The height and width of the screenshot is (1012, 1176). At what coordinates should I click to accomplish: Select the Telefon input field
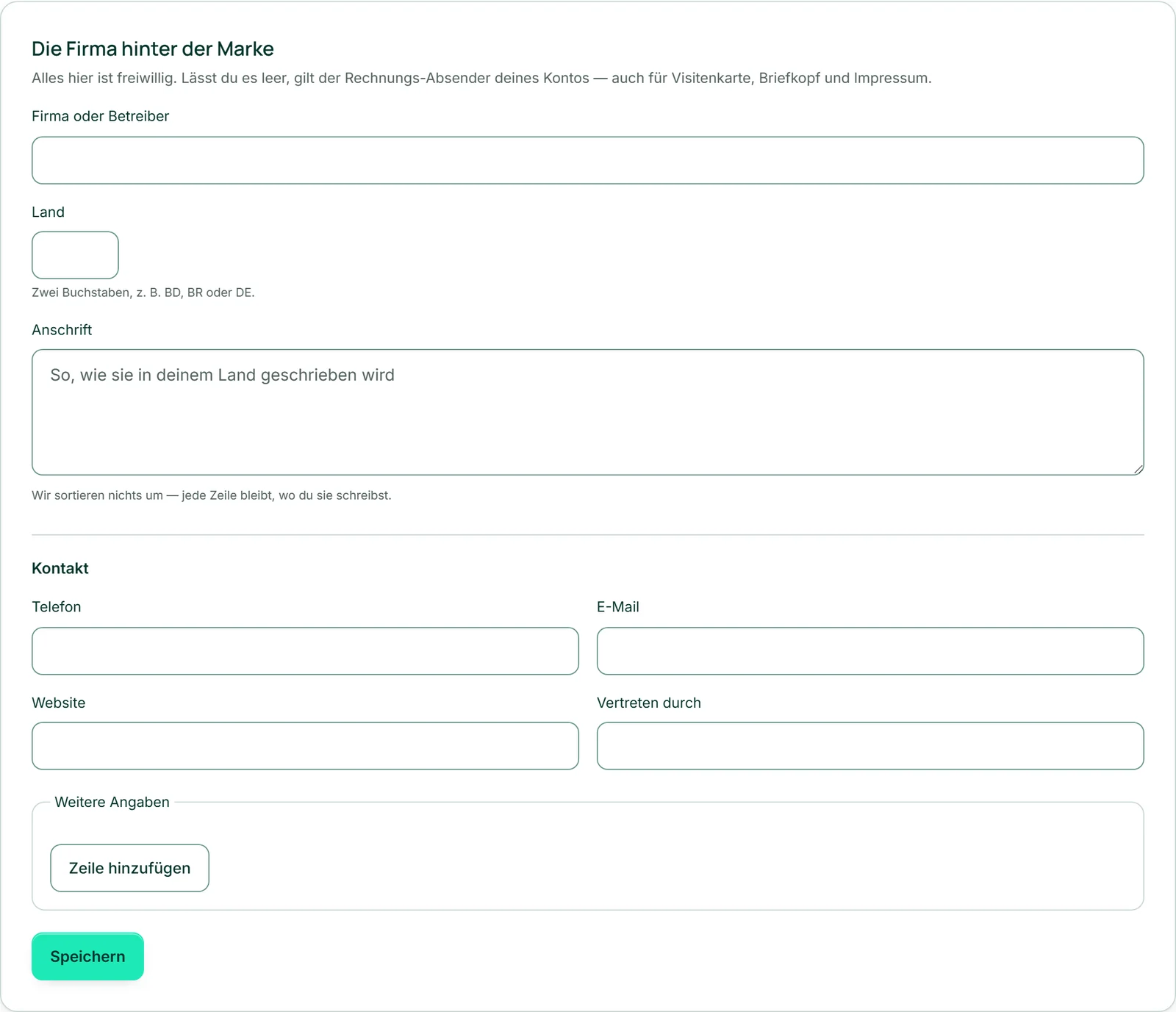tap(305, 651)
